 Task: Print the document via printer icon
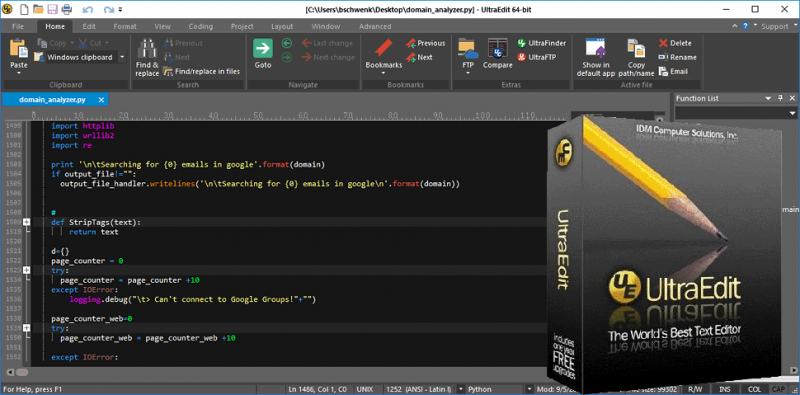tap(66, 9)
